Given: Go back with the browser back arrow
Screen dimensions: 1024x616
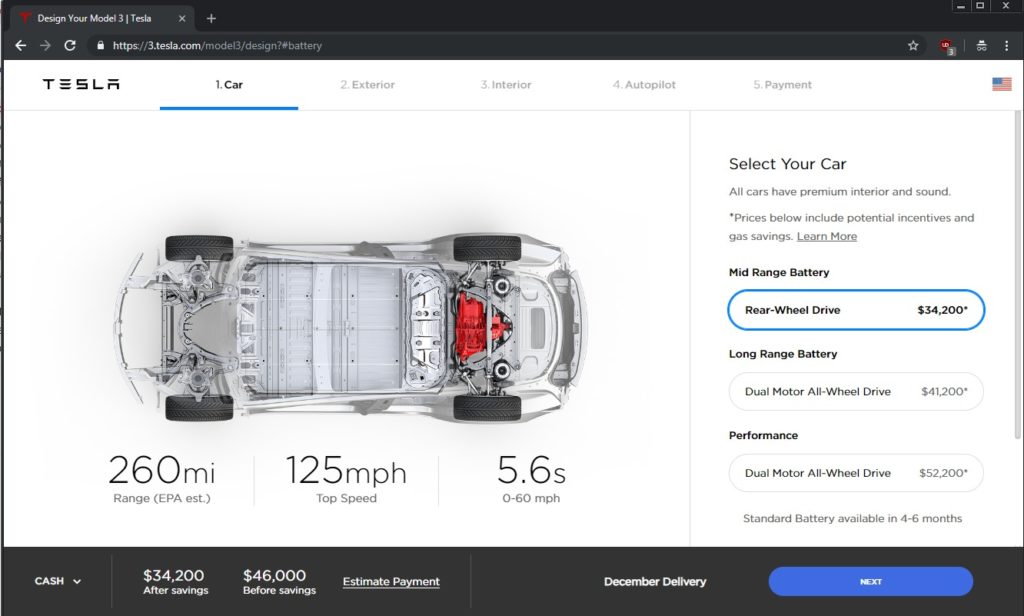Looking at the screenshot, I should pos(21,46).
